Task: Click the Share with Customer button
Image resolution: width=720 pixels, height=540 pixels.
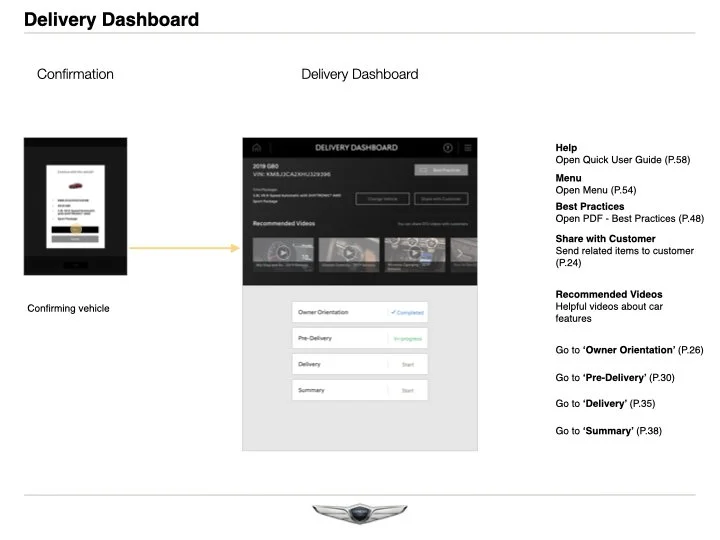Action: coord(441,199)
